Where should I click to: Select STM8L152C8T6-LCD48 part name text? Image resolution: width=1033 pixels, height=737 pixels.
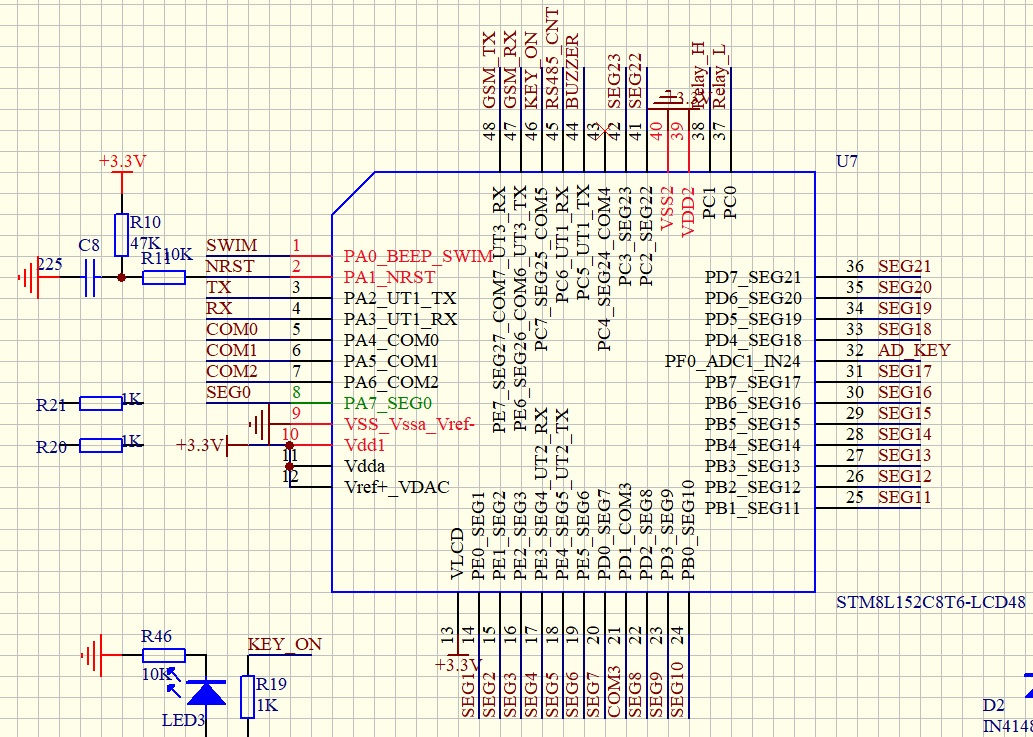tap(931, 602)
